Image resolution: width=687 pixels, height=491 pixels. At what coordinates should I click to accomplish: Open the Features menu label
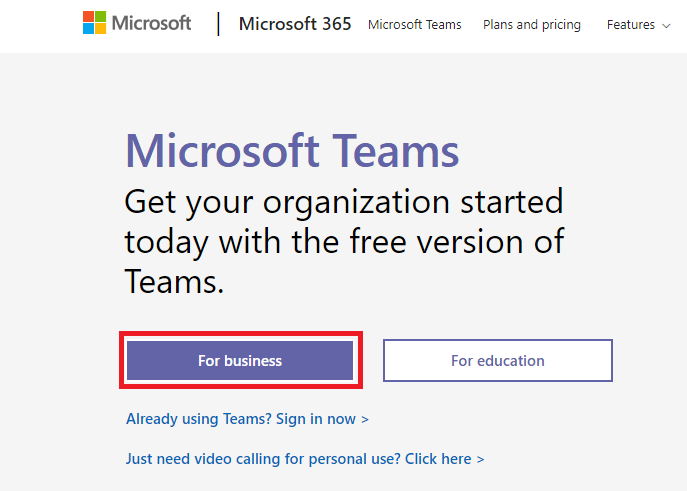pyautogui.click(x=631, y=25)
